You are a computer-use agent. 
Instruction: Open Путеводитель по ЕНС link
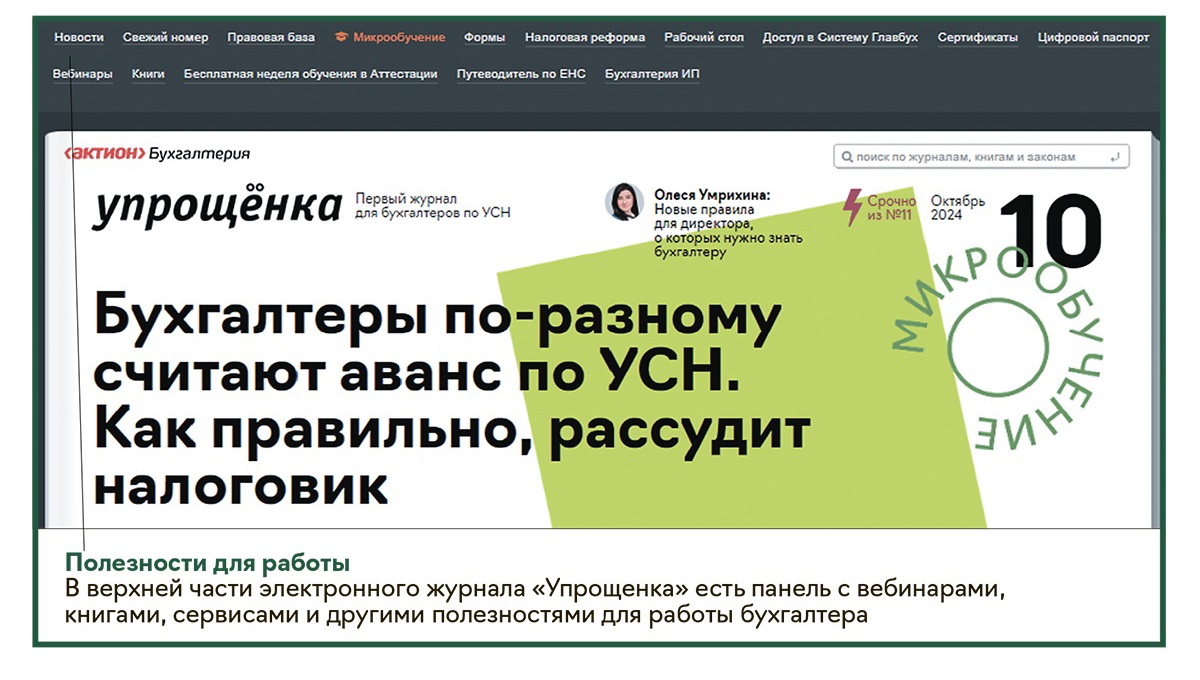(521, 74)
